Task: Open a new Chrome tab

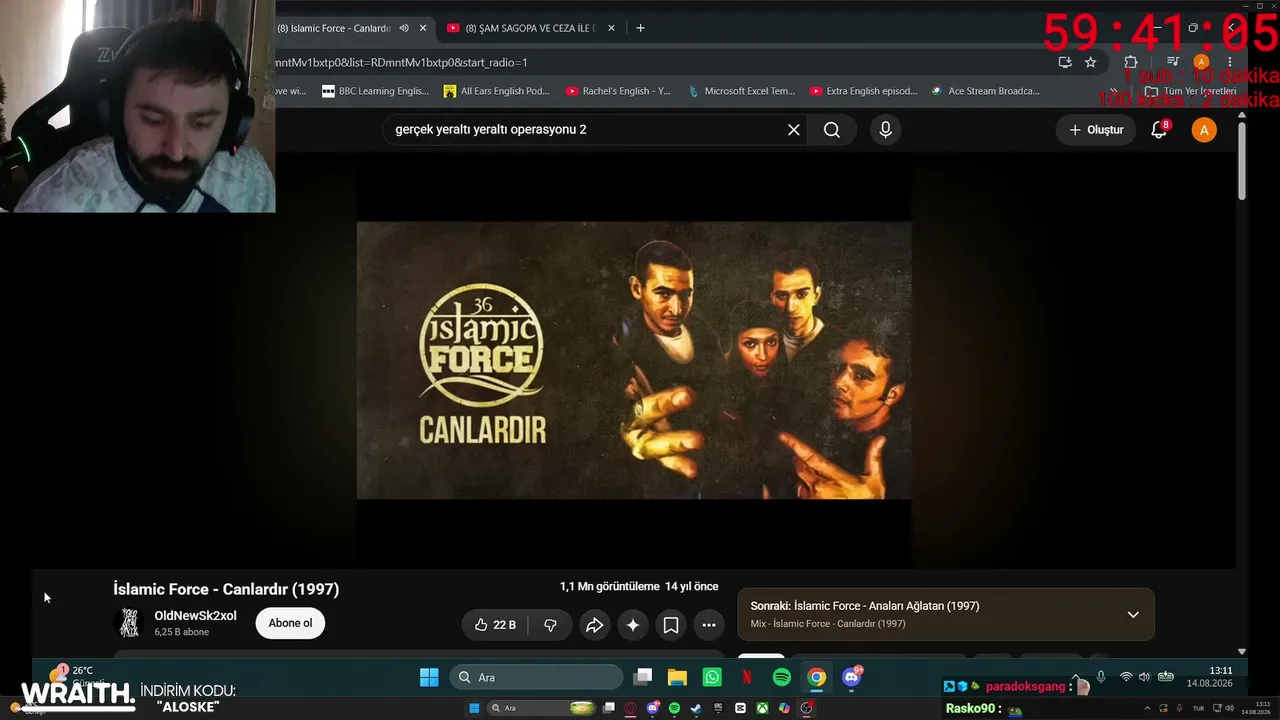Action: 640,28
